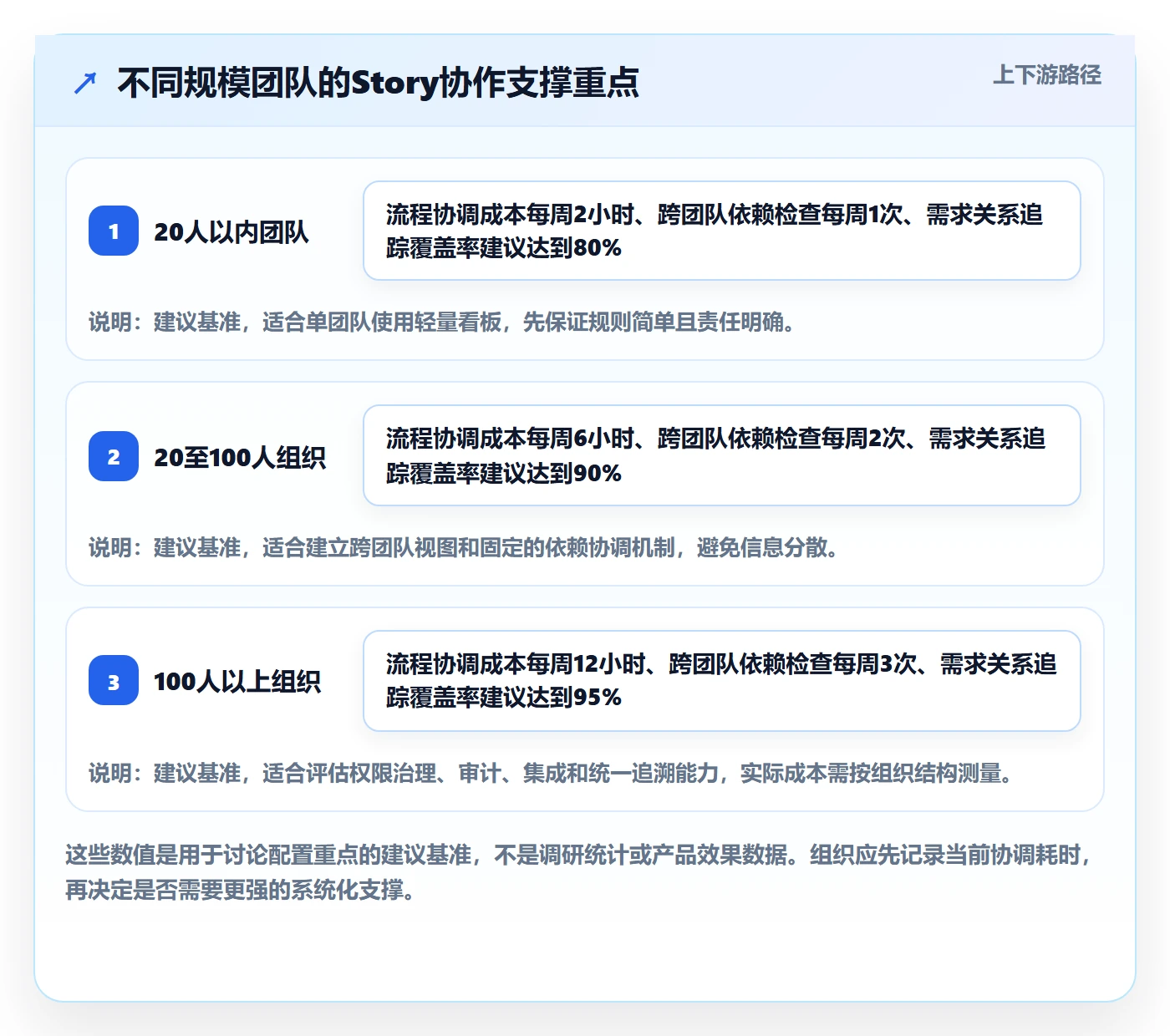The height and width of the screenshot is (1036, 1170).
Task: Select the title 不同规模团队的Story协作支撑重点
Action: (378, 83)
